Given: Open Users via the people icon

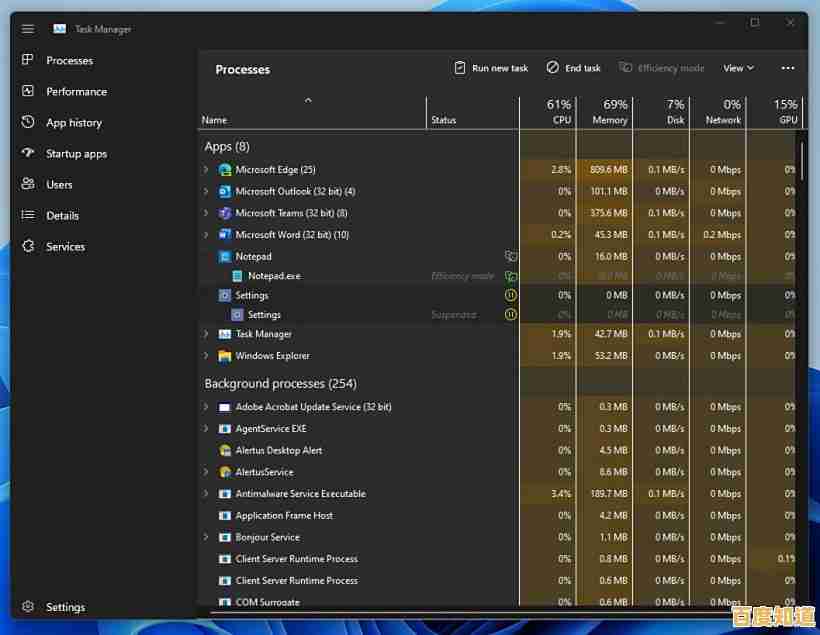Looking at the screenshot, I should (27, 184).
